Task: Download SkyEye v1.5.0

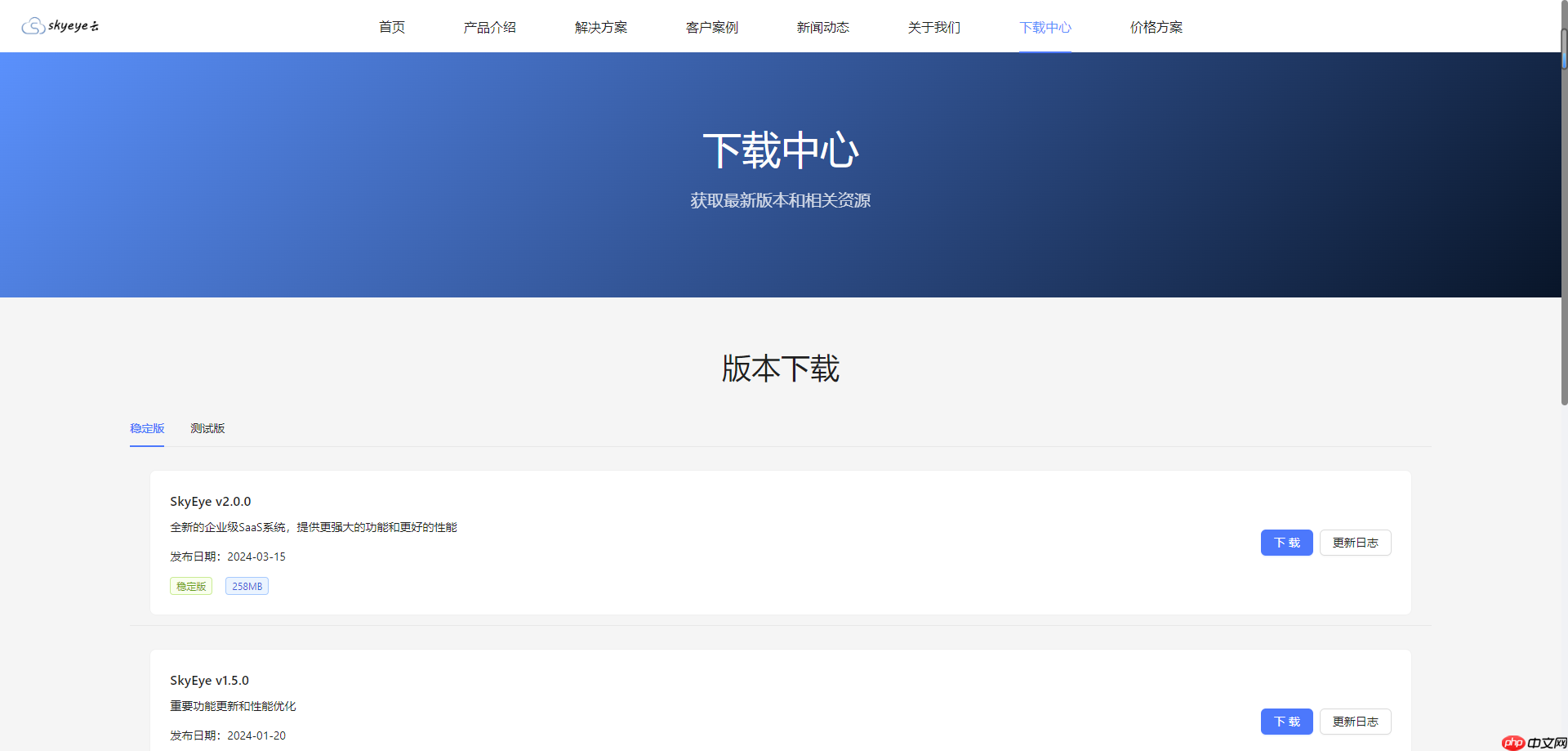Action: (x=1286, y=721)
